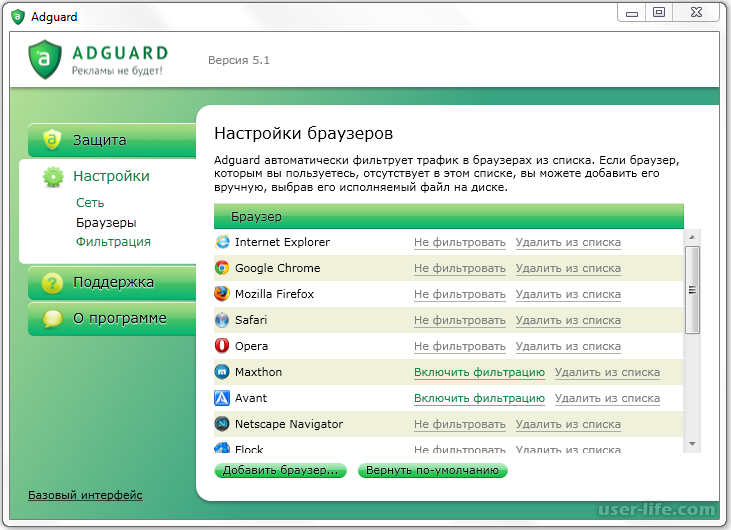The width and height of the screenshot is (731, 530).
Task: Remove Avant from the list
Action: (607, 399)
